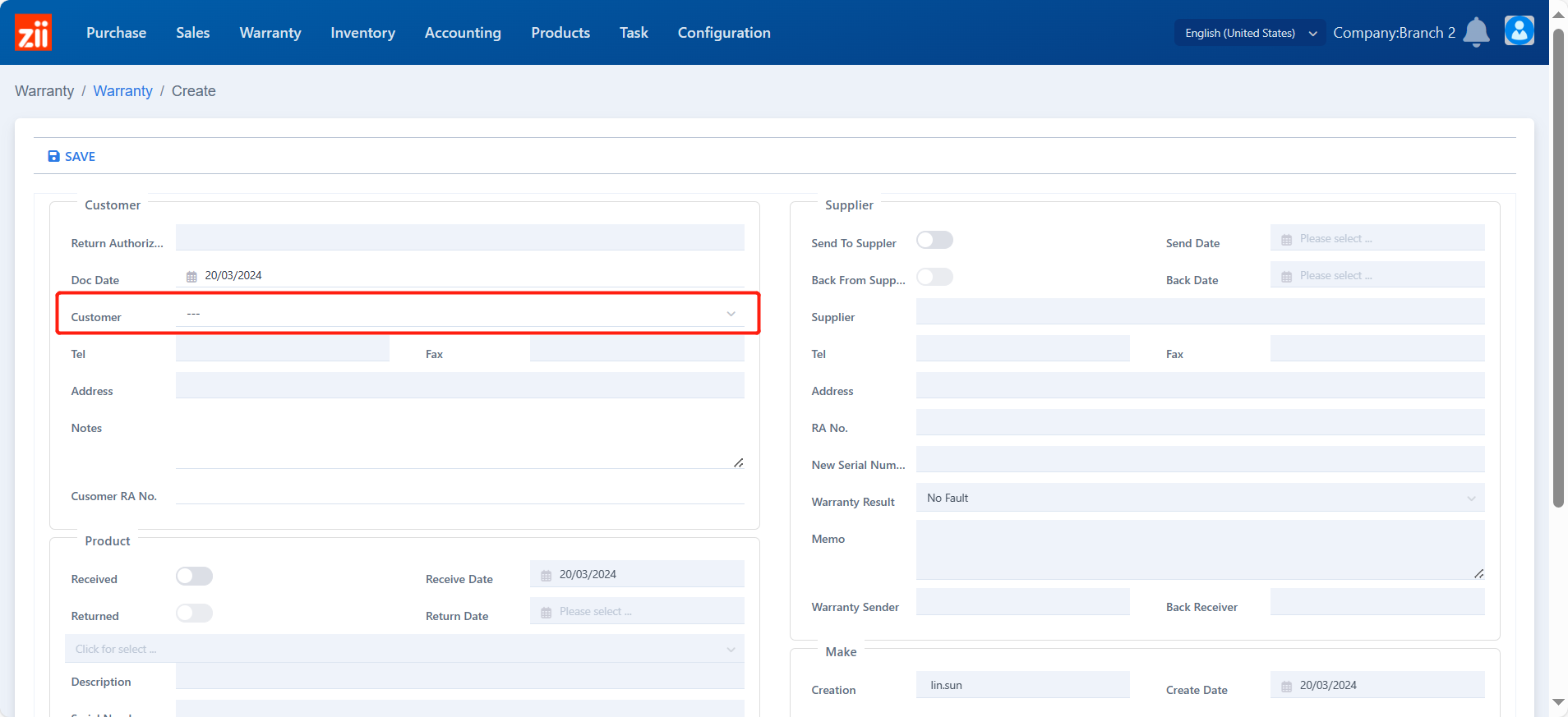This screenshot has height=717, width=1568.
Task: Enable the Returned switch
Action: pos(194,613)
